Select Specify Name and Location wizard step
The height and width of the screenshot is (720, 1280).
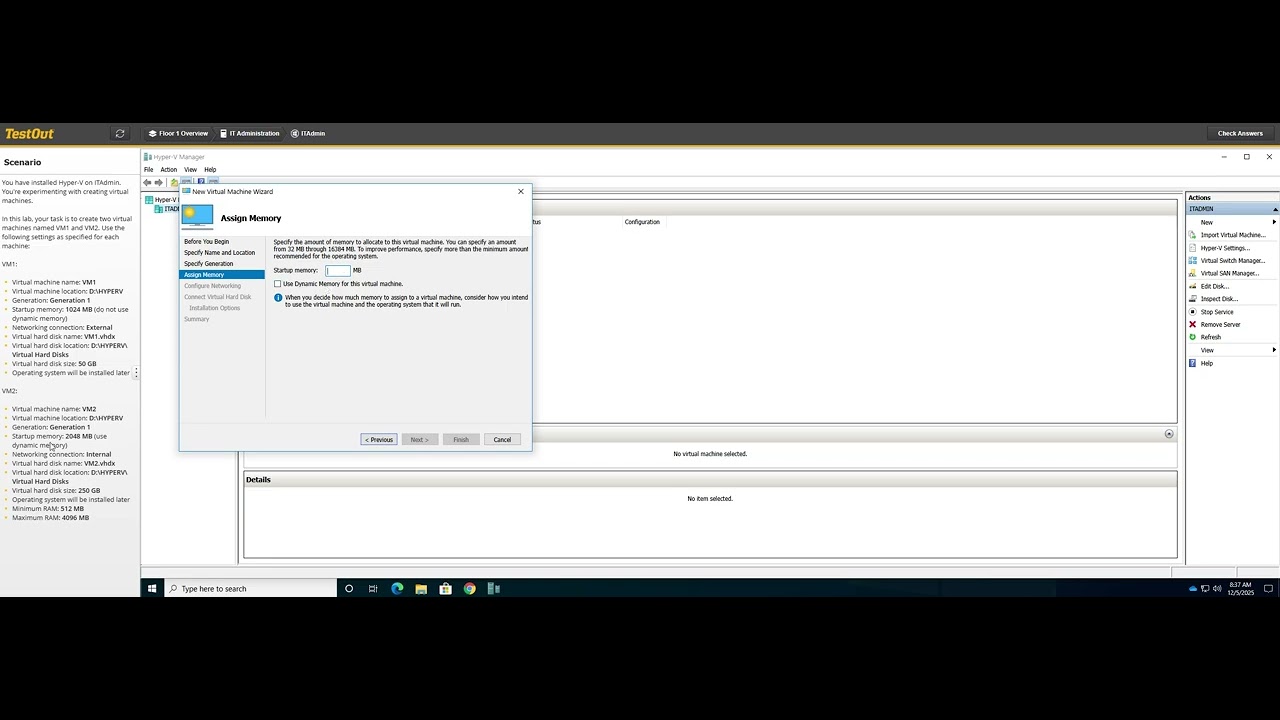[x=220, y=253]
